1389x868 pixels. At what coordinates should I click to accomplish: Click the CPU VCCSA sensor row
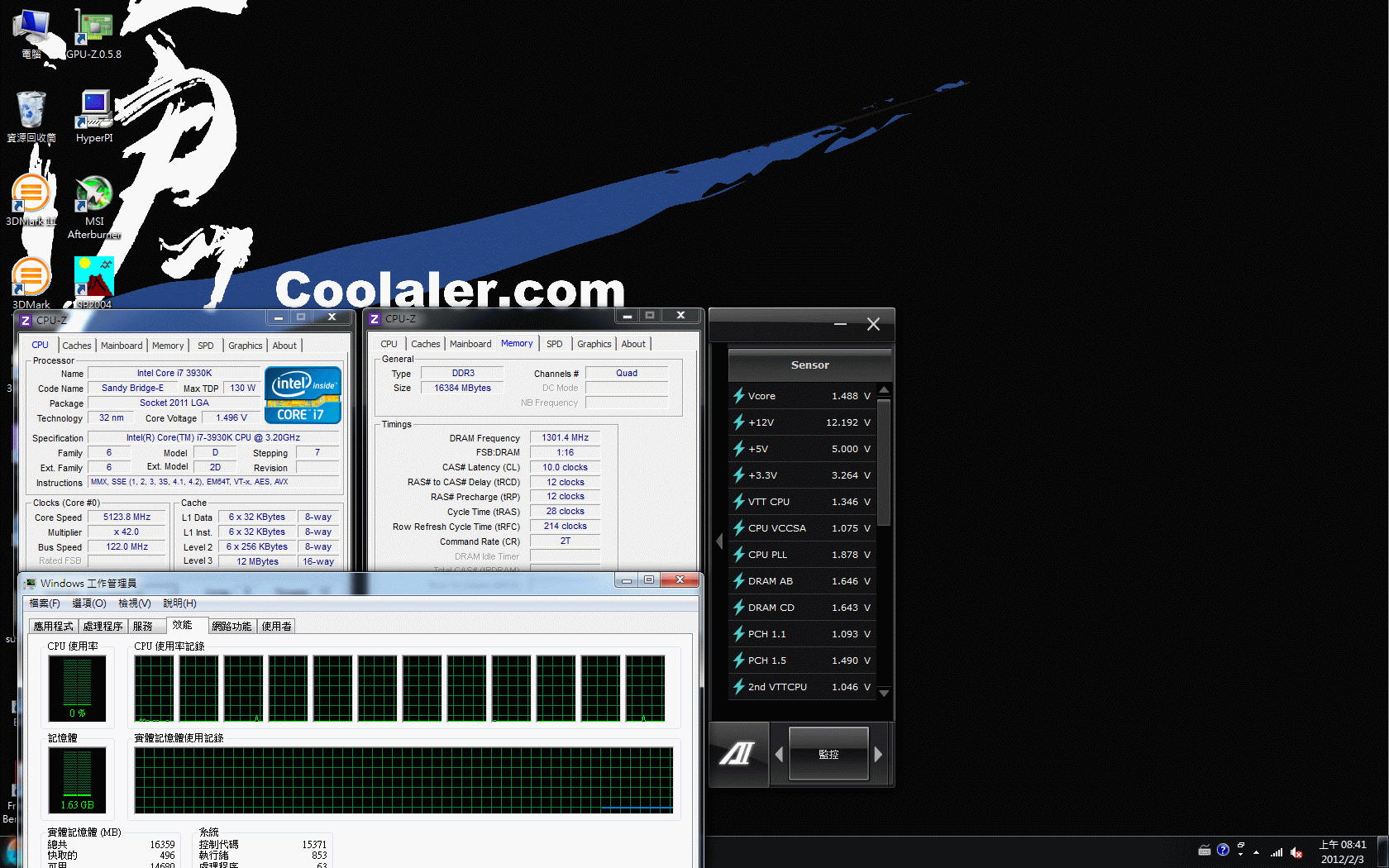point(802,528)
